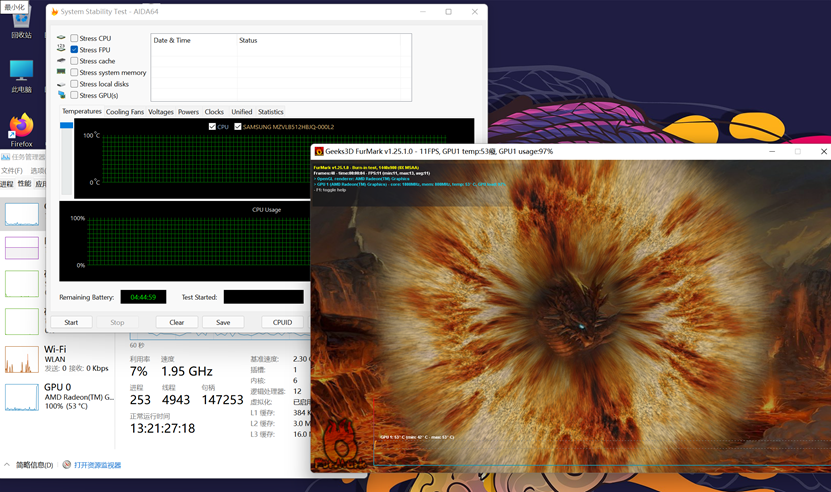This screenshot has height=492, width=831.
Task: Switch to the Clocks tab
Action: (214, 112)
